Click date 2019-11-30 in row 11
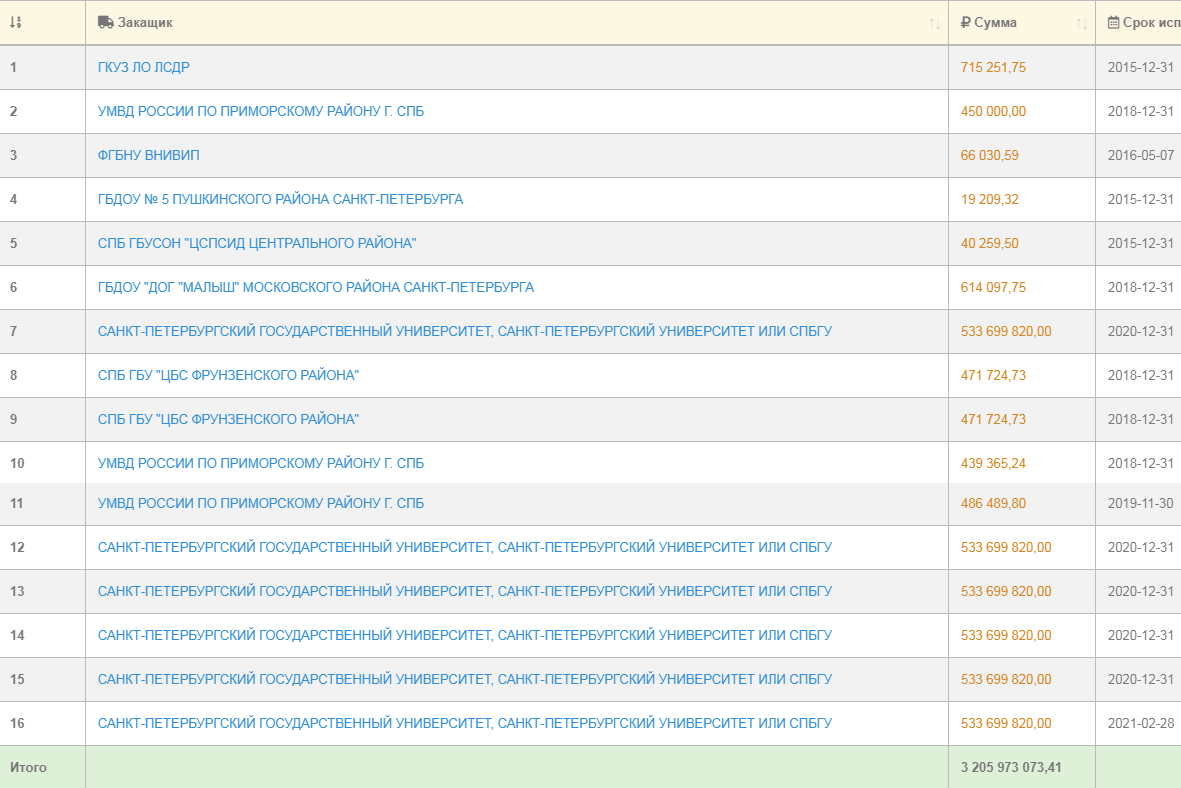The height and width of the screenshot is (788, 1181). [x=1140, y=503]
